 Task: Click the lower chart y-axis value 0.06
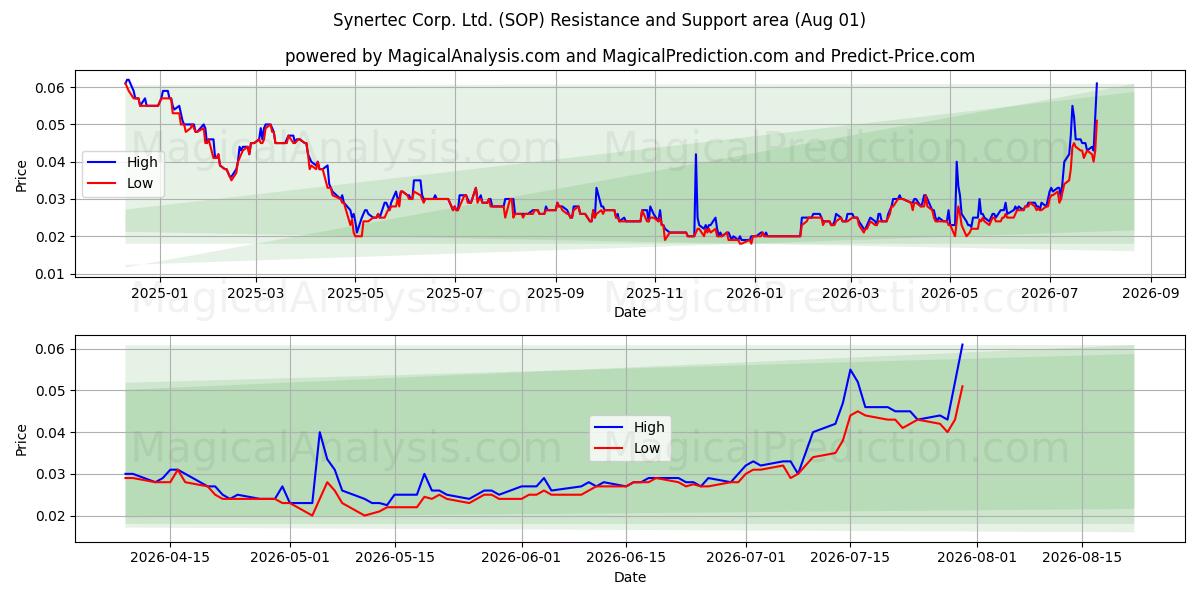pyautogui.click(x=52, y=349)
